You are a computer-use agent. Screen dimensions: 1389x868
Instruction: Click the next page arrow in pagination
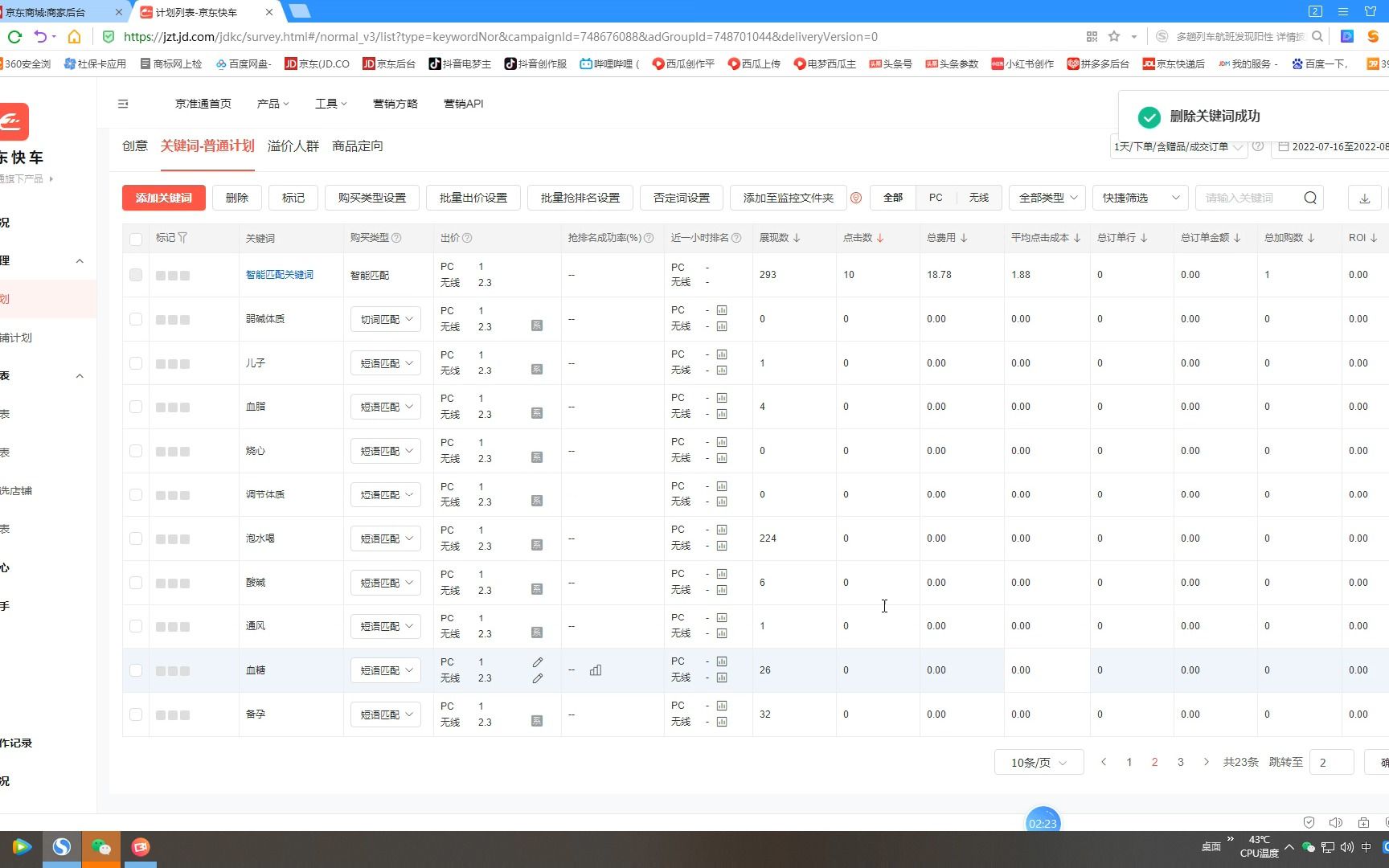1206,762
